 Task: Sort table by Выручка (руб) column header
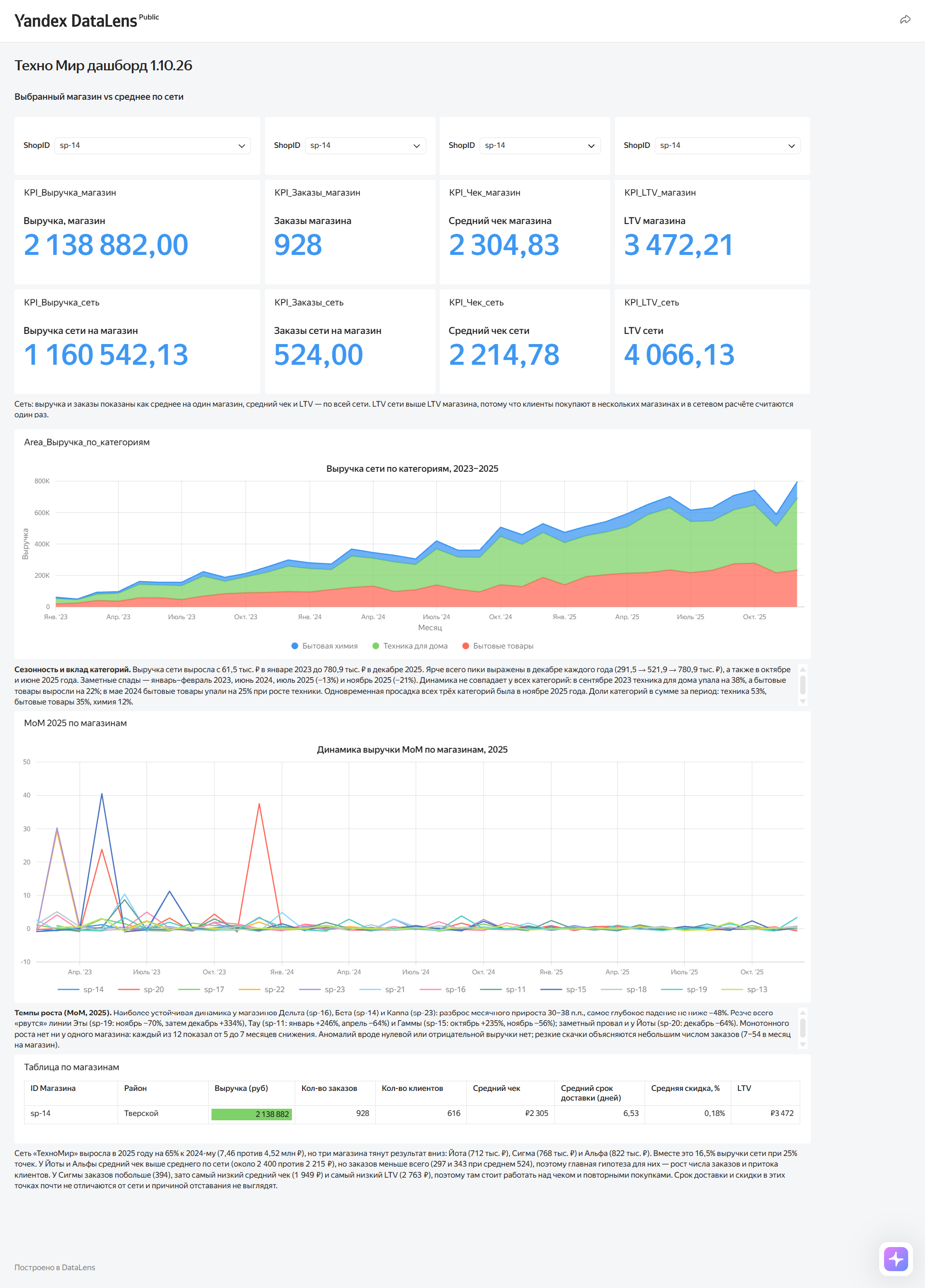click(x=241, y=1088)
